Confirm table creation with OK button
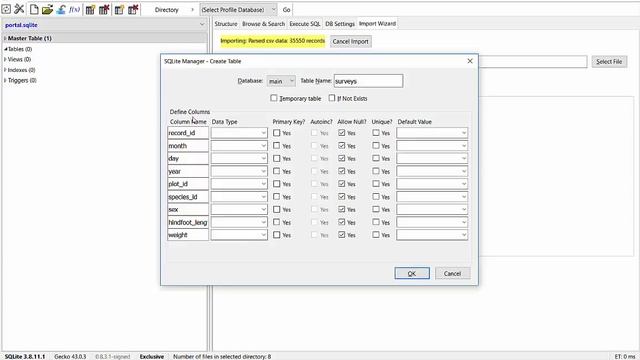This screenshot has width=640, height=360. point(412,273)
